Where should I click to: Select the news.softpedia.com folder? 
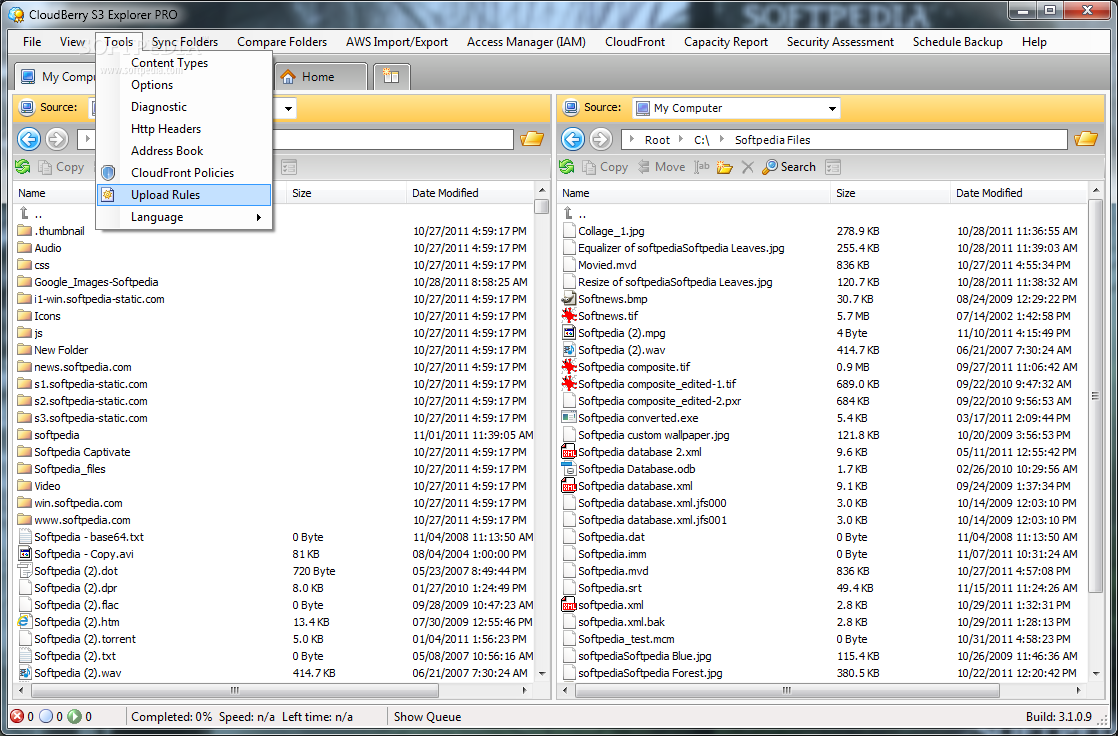coord(83,367)
